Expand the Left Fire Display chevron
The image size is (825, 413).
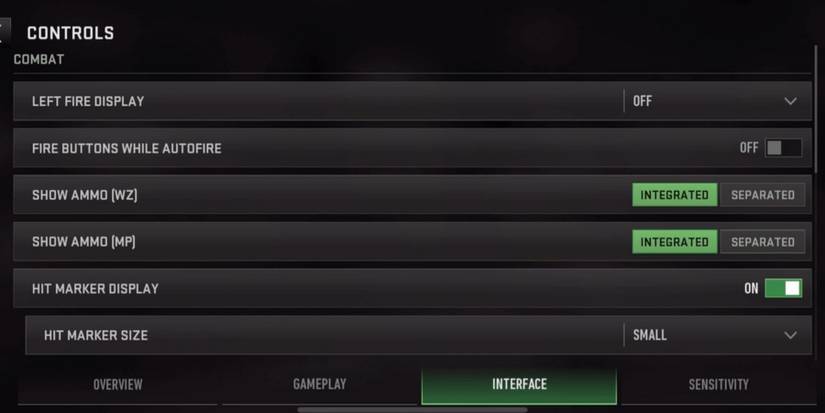tap(790, 101)
